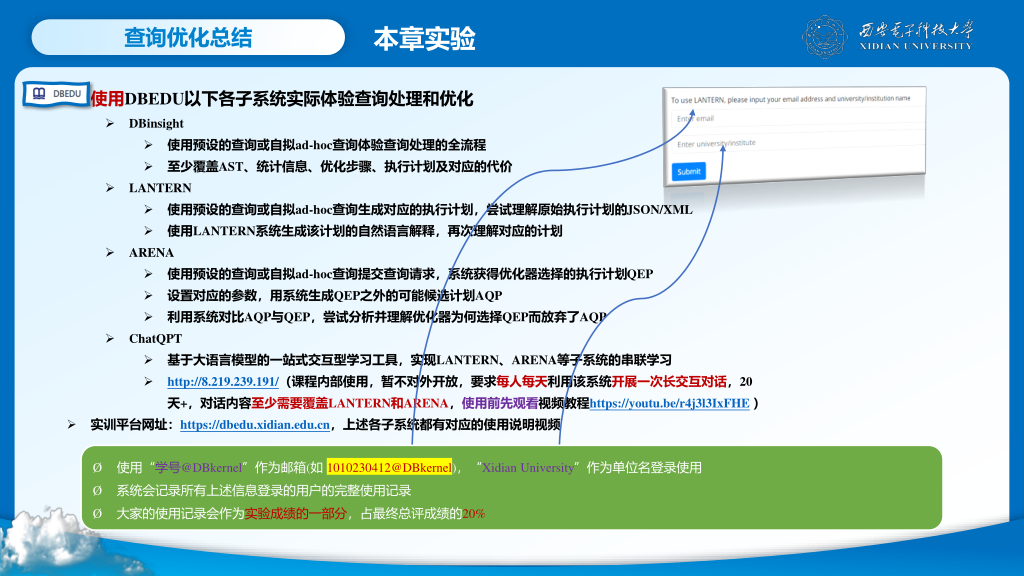This screenshot has height=576, width=1024.
Task: Click the red text 开展一次长交互对话
Action: coord(669,381)
